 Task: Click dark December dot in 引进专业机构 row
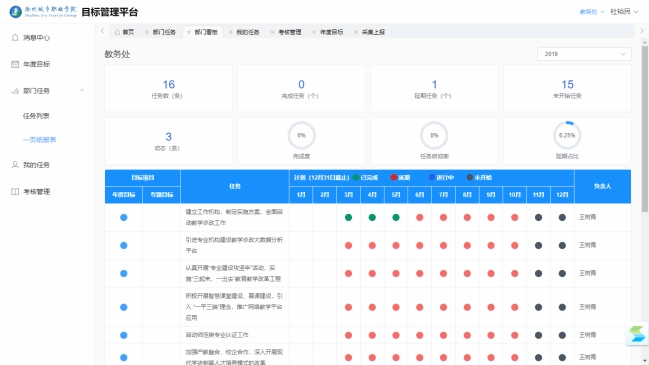click(x=562, y=245)
